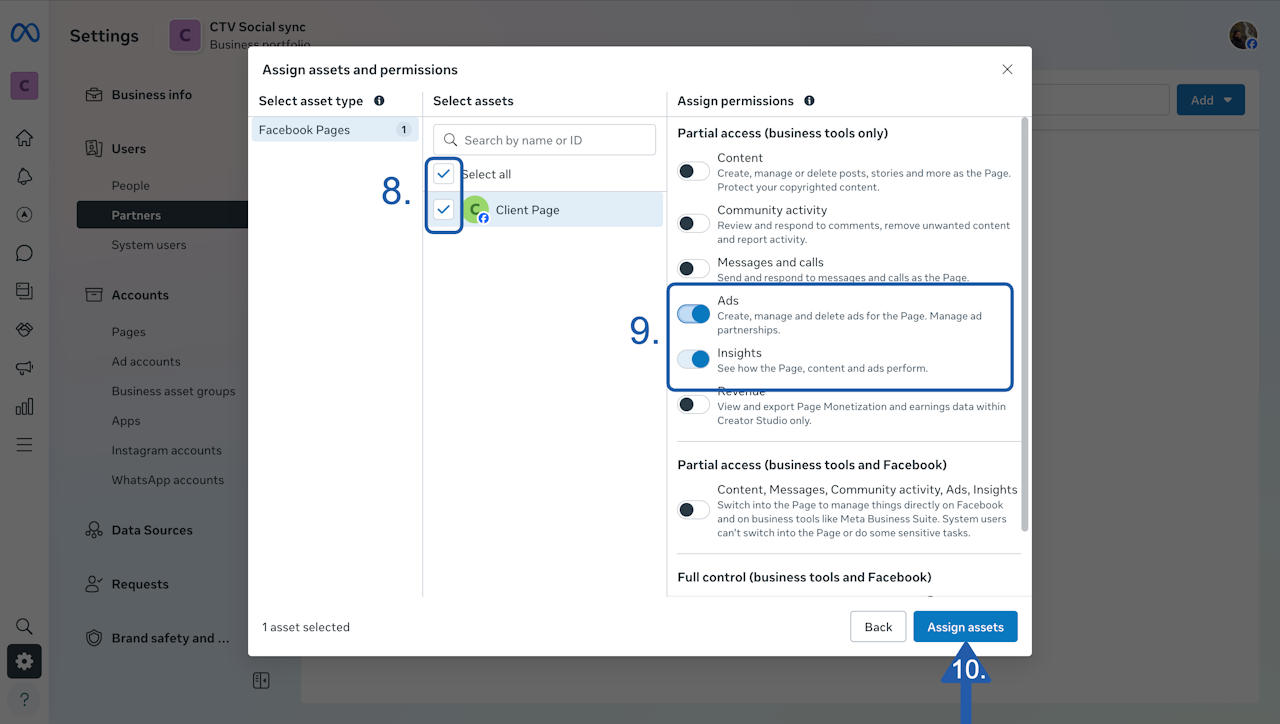Turn off the Ads permission toggle
1280x724 pixels.
(x=694, y=314)
